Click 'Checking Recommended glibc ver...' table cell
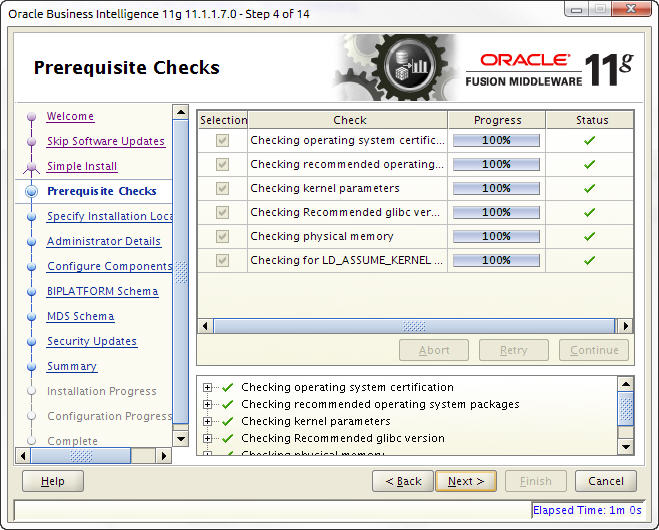The image size is (659, 530). coord(347,212)
